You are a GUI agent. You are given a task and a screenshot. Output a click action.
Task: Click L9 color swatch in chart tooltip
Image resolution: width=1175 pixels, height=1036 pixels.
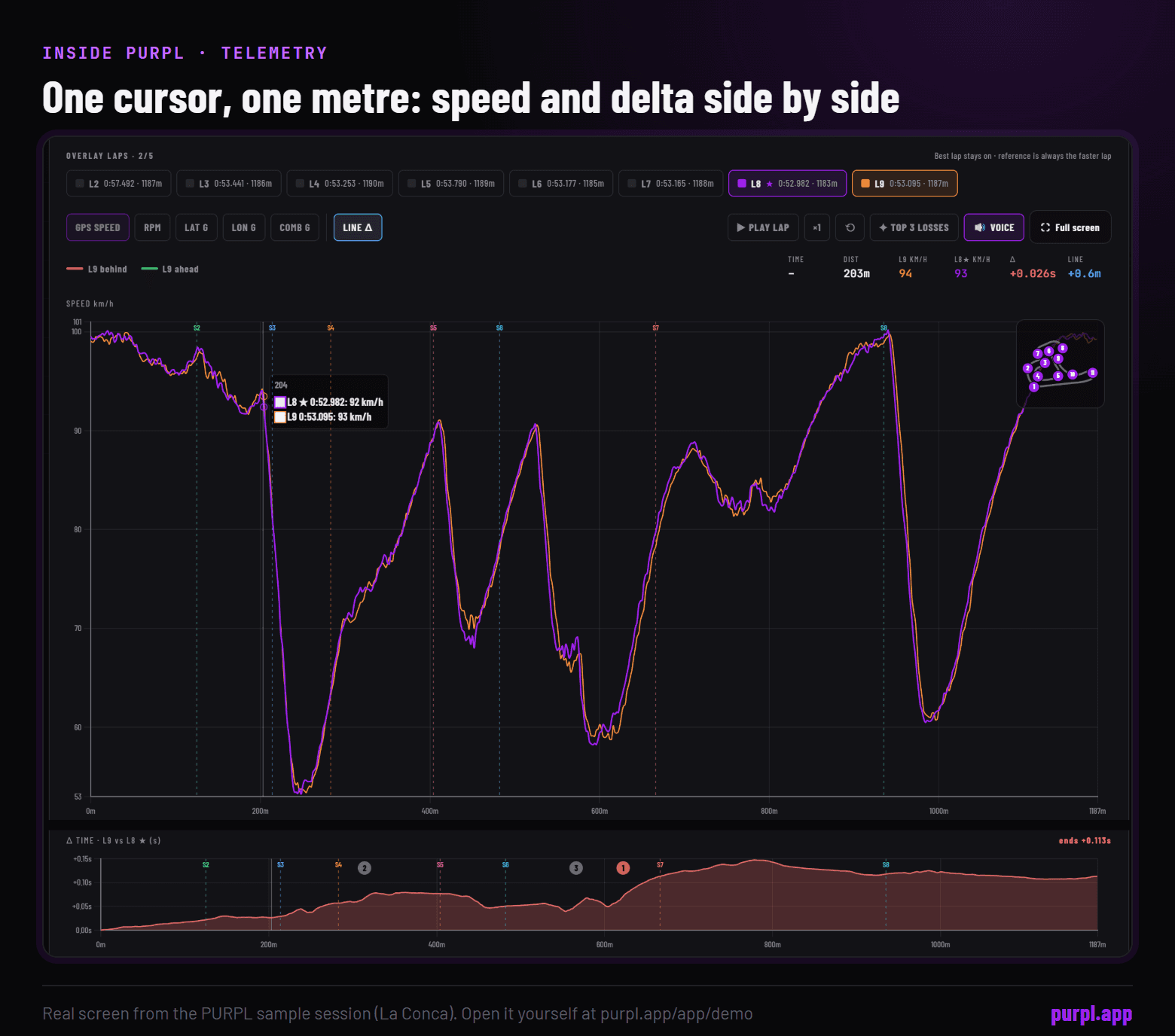pos(280,417)
